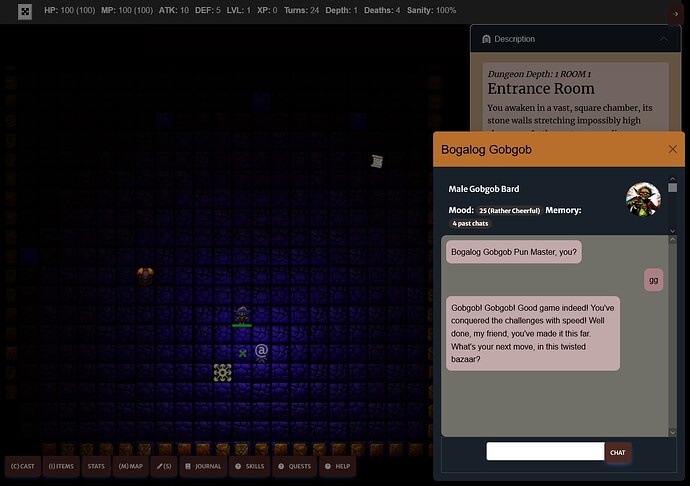The image size is (690, 486).
Task: Close the Bogalog Gobgob chat dialog
Action: coord(672,149)
